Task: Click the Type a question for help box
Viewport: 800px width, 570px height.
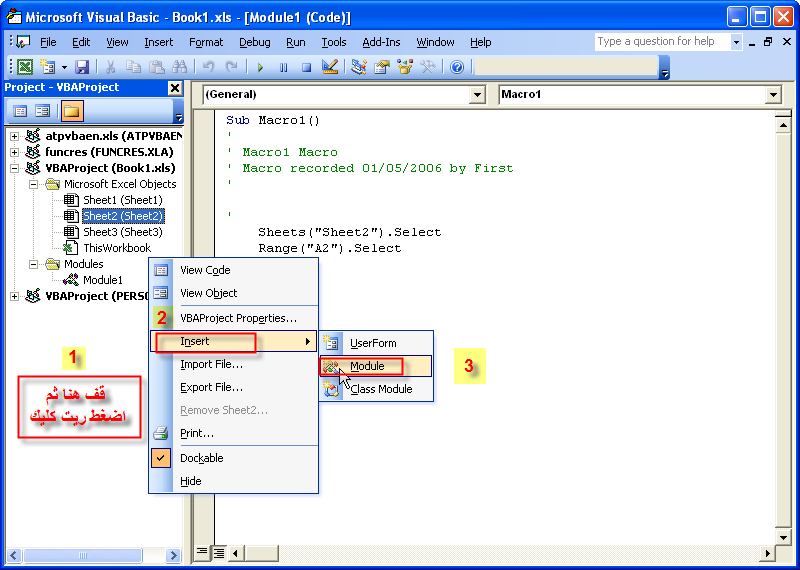Action: pos(662,42)
